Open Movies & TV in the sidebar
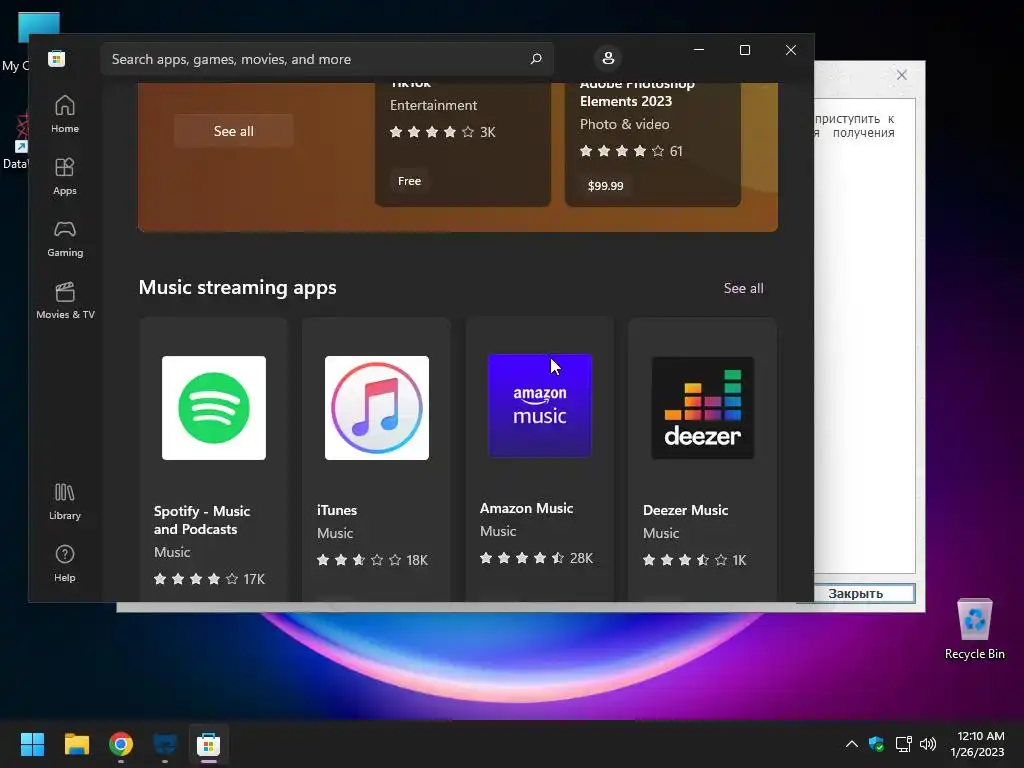The width and height of the screenshot is (1024, 768). point(65,300)
